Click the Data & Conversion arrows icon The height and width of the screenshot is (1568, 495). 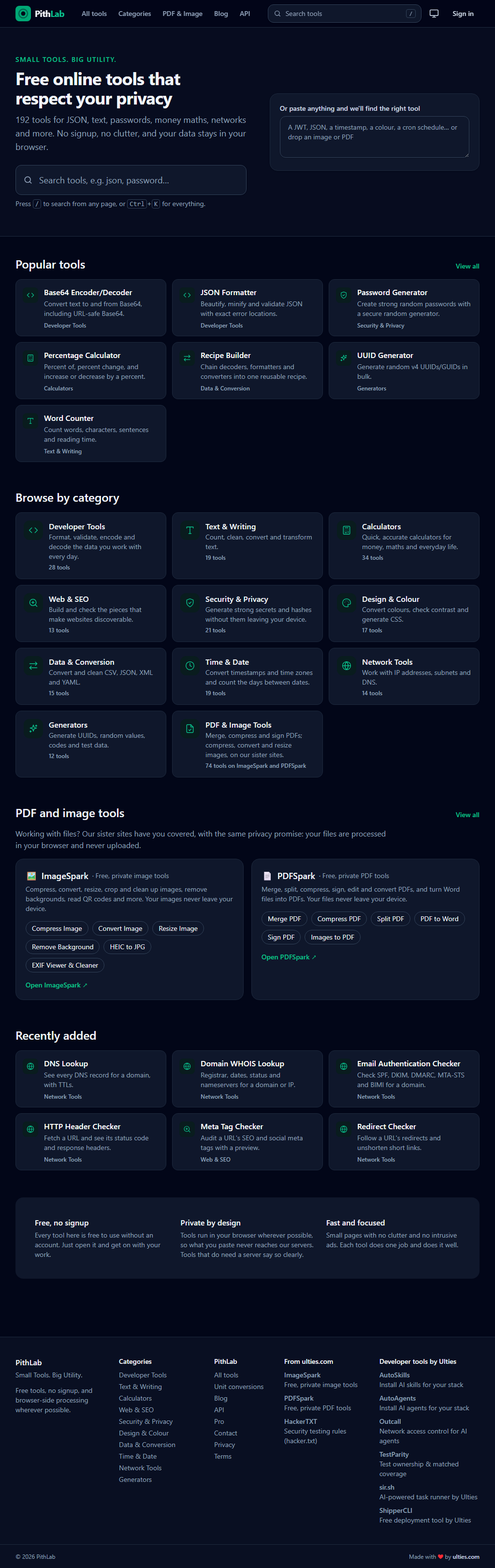click(33, 665)
